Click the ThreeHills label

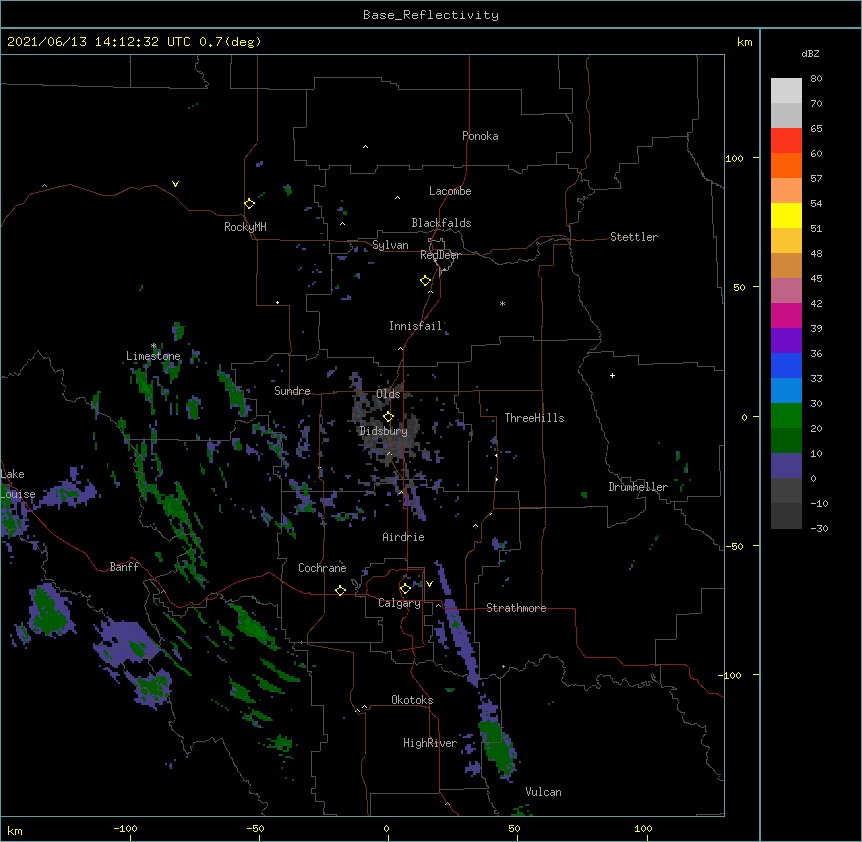tap(534, 418)
